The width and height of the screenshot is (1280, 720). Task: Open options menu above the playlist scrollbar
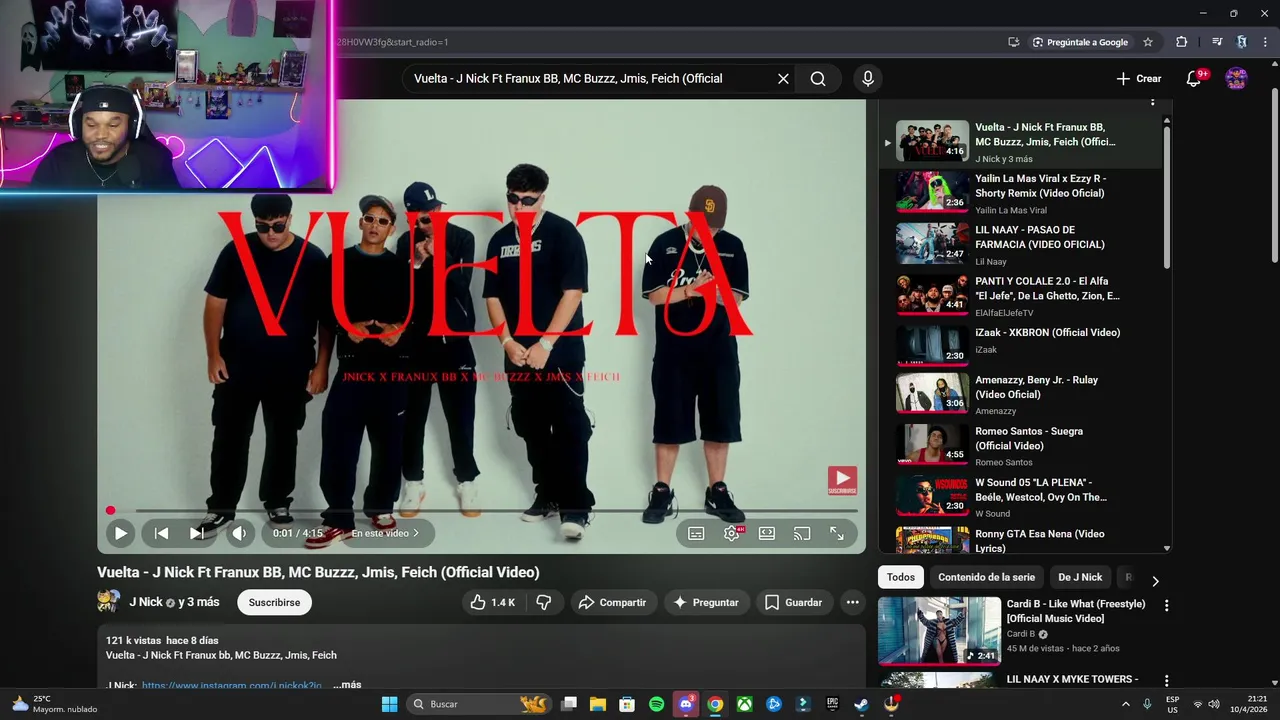coord(1152,102)
